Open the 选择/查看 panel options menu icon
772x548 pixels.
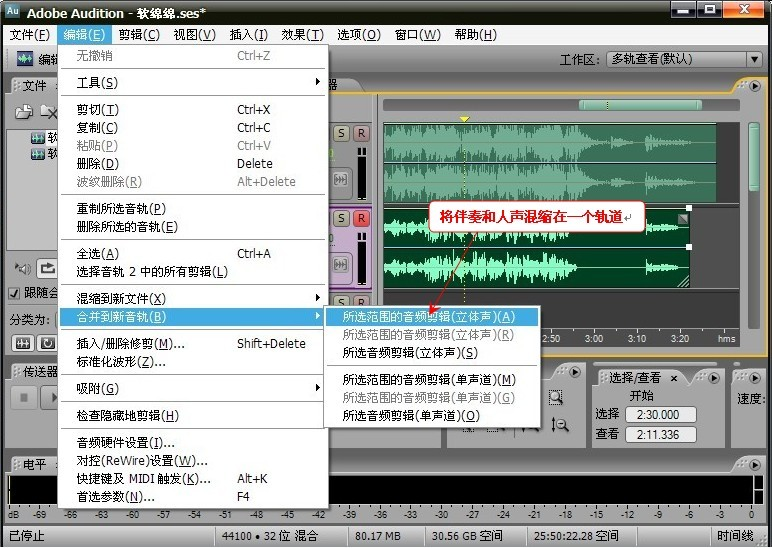point(713,378)
